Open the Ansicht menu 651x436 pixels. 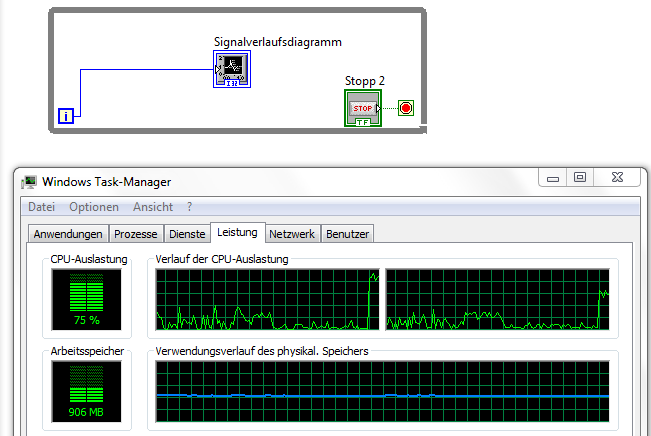click(x=153, y=207)
